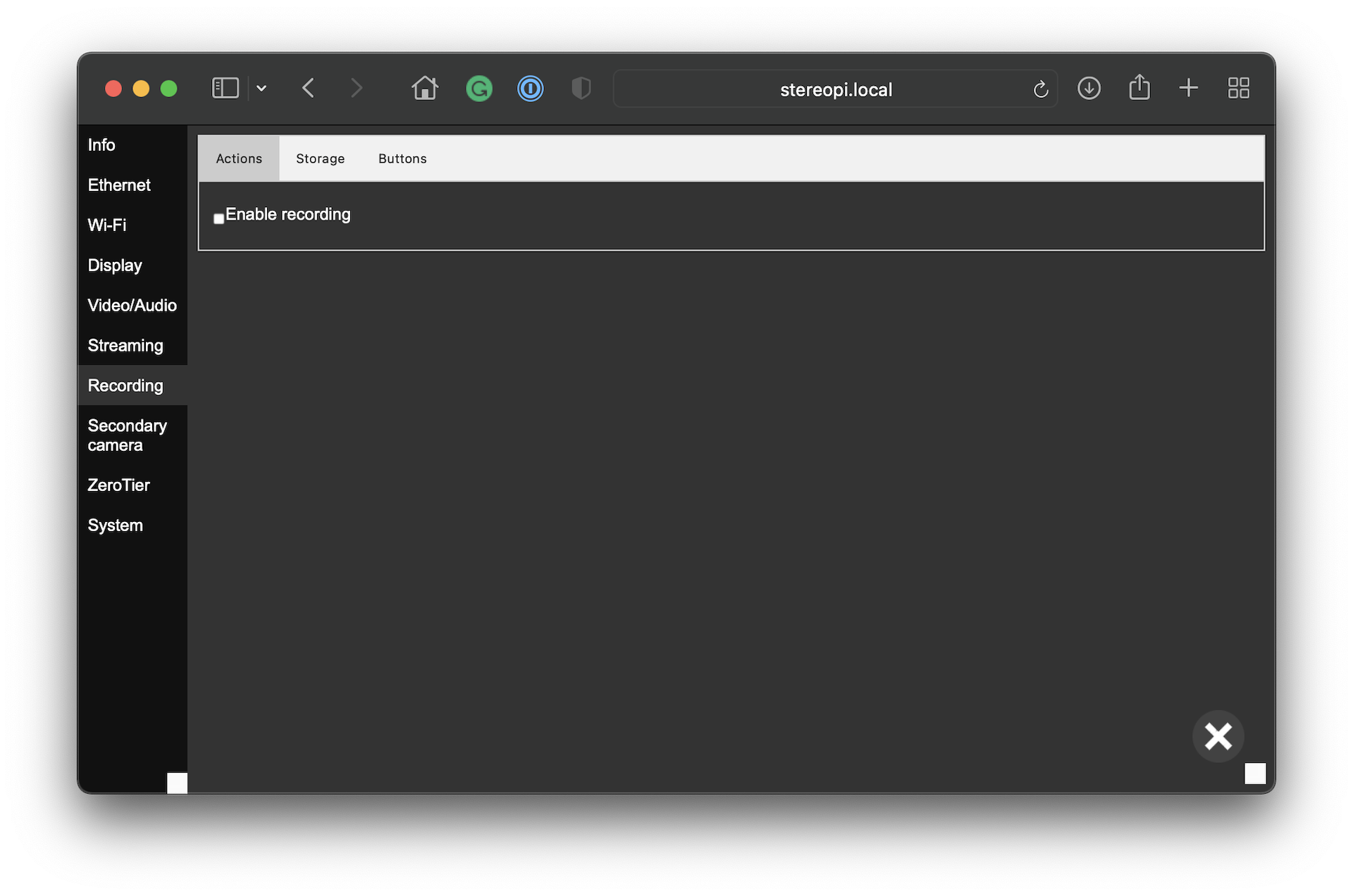This screenshot has height=896, width=1353.
Task: Switch to the Buttons tab
Action: [x=402, y=158]
